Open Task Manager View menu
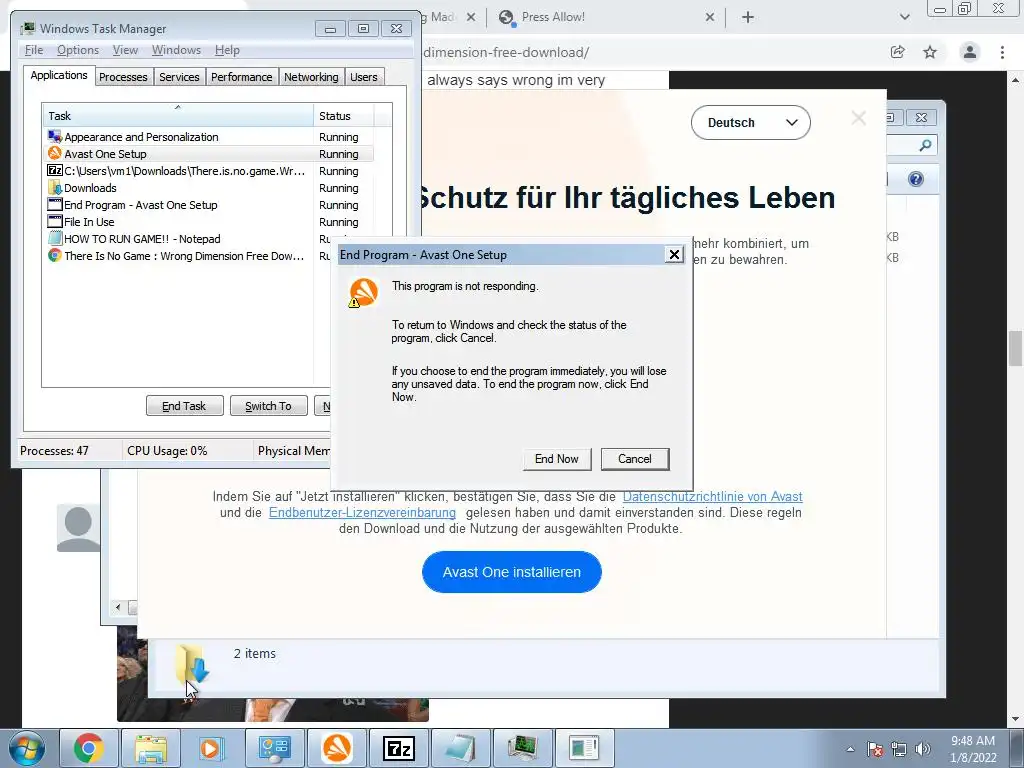The height and width of the screenshot is (768, 1024). click(125, 50)
